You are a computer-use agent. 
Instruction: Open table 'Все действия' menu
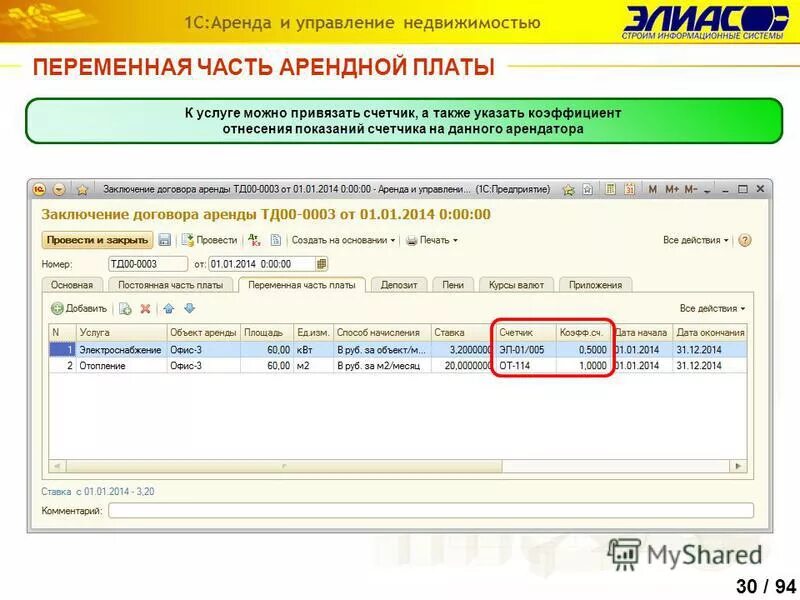[x=712, y=308]
